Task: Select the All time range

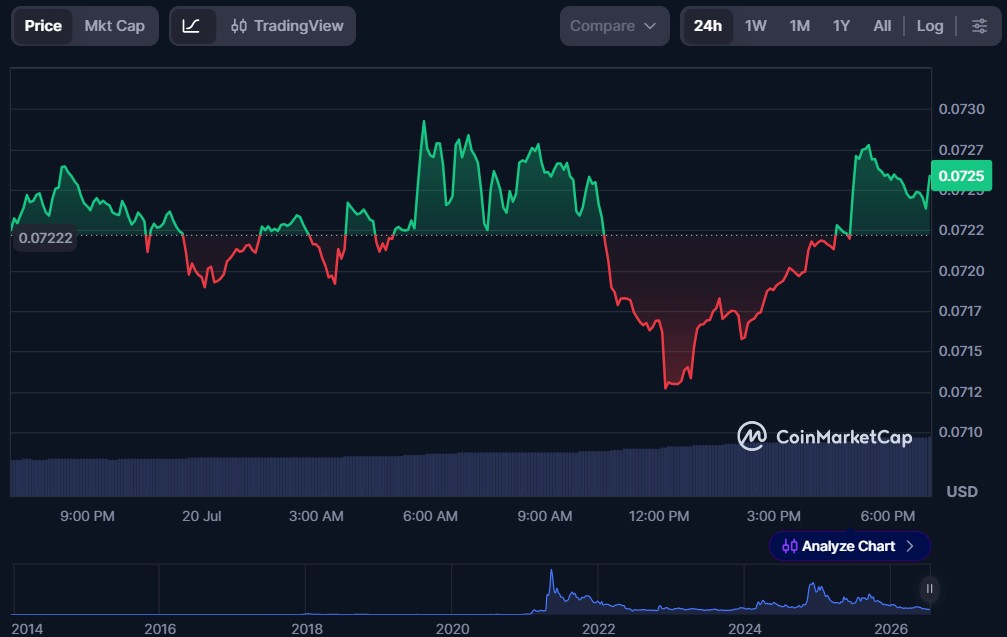Action: (x=882, y=26)
